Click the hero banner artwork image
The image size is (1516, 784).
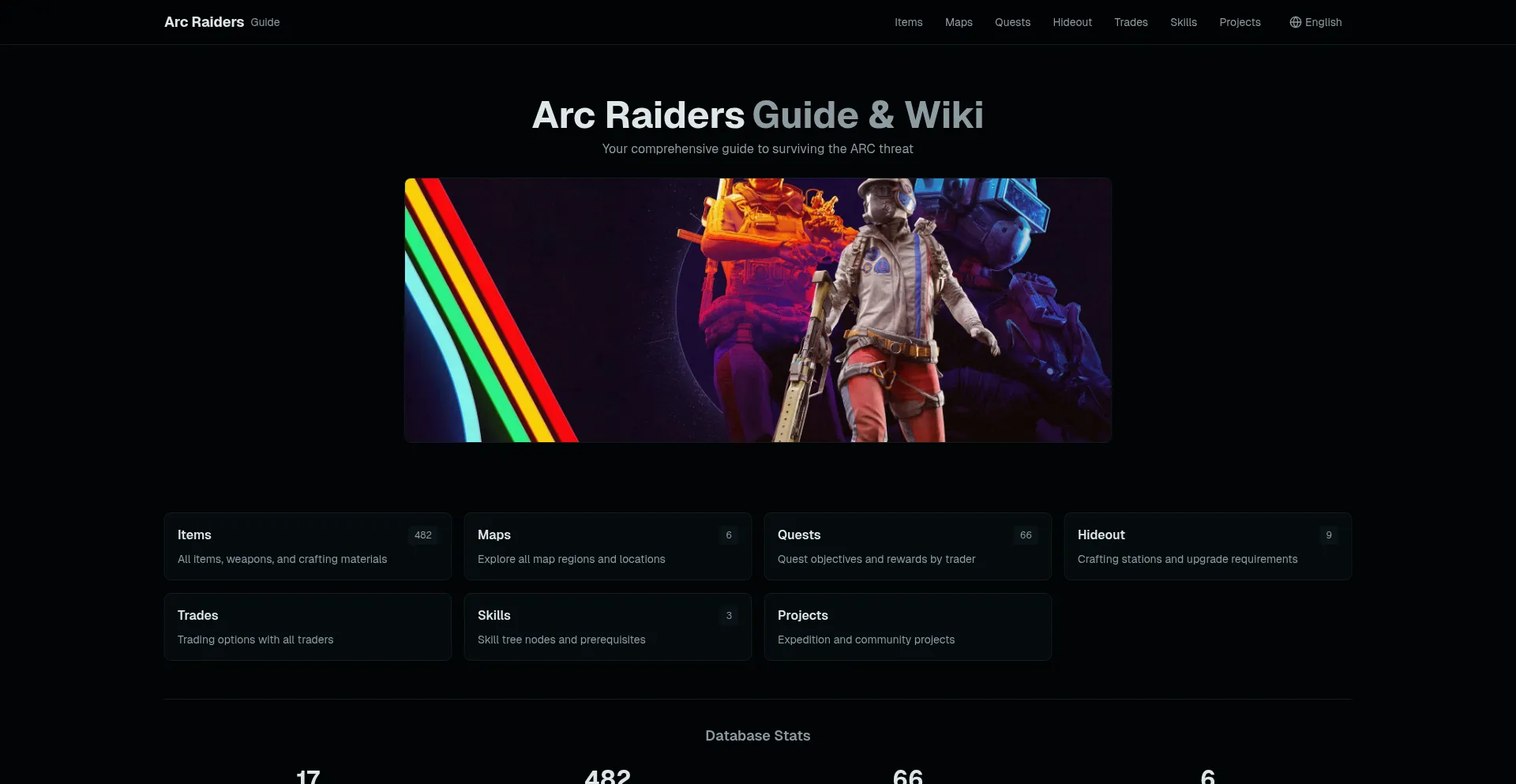tap(757, 309)
